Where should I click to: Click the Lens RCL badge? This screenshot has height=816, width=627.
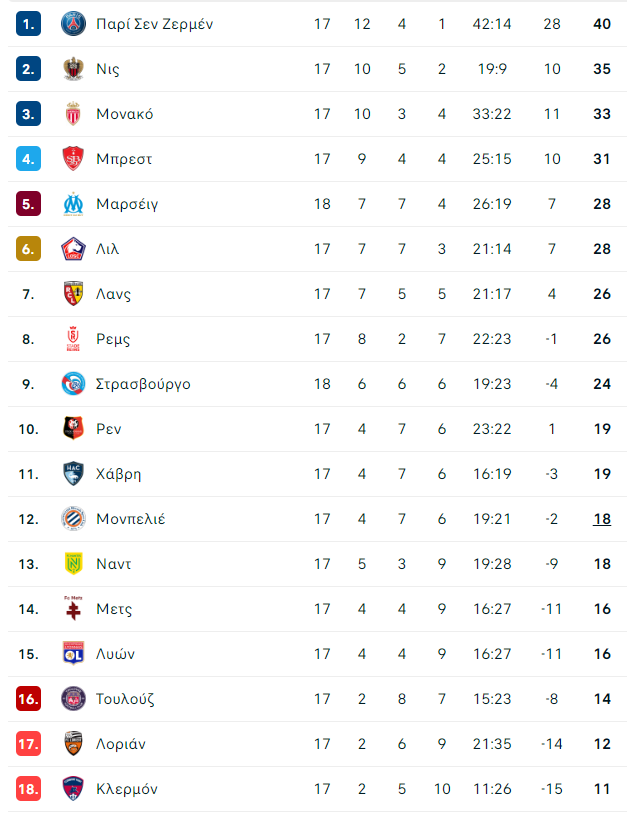73,294
